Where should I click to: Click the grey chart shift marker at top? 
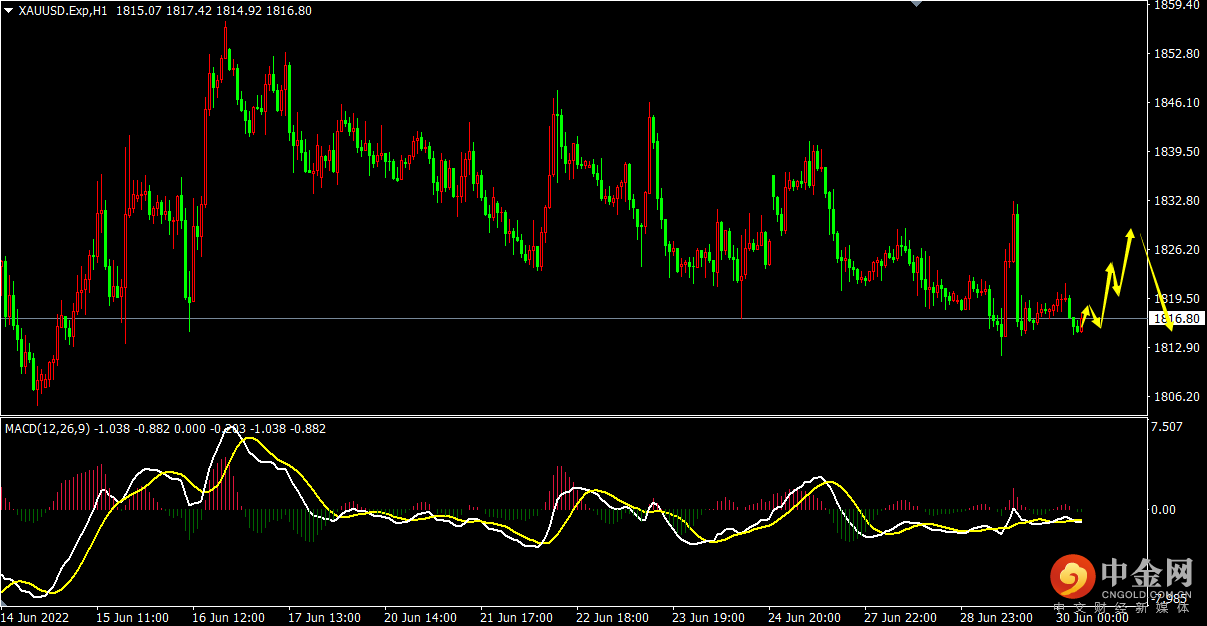pos(914,4)
